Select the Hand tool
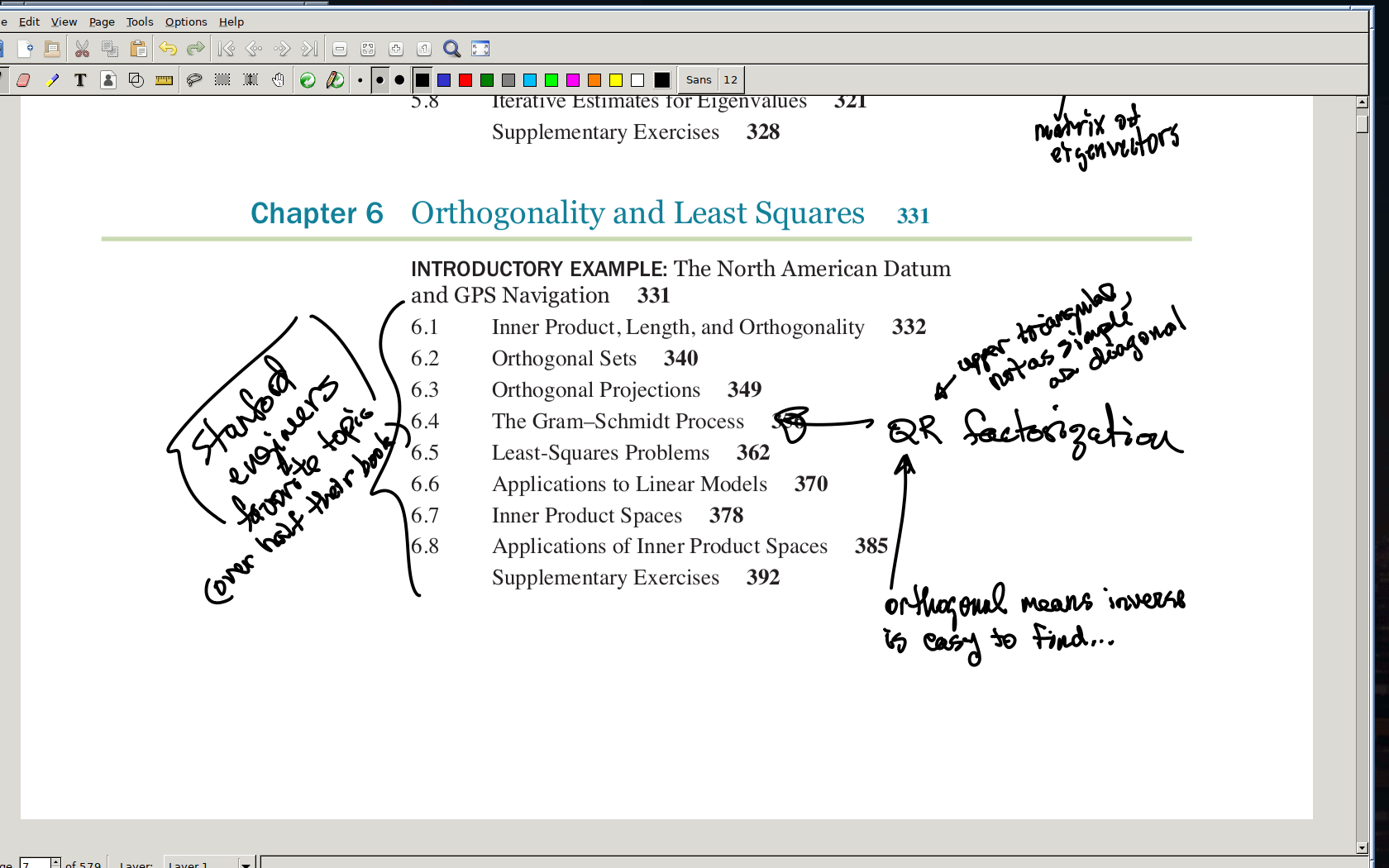This screenshot has width=1389, height=868. coord(279,80)
